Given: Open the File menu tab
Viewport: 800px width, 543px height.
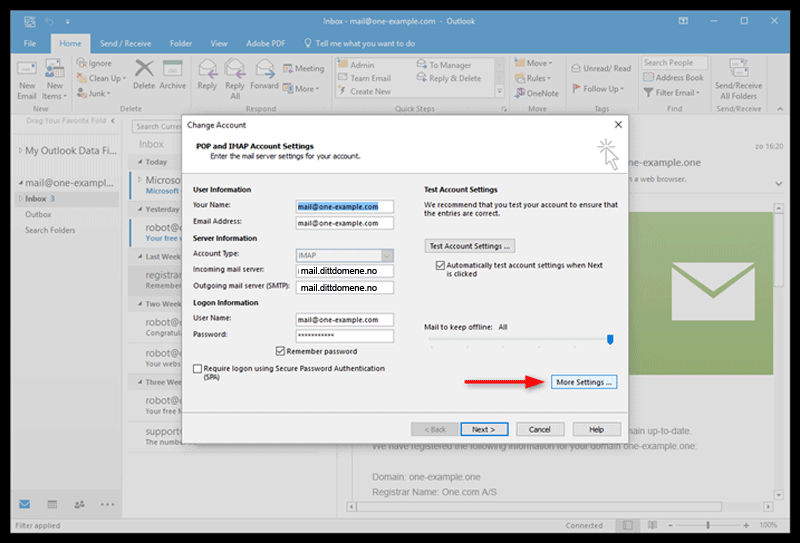Looking at the screenshot, I should pyautogui.click(x=30, y=44).
